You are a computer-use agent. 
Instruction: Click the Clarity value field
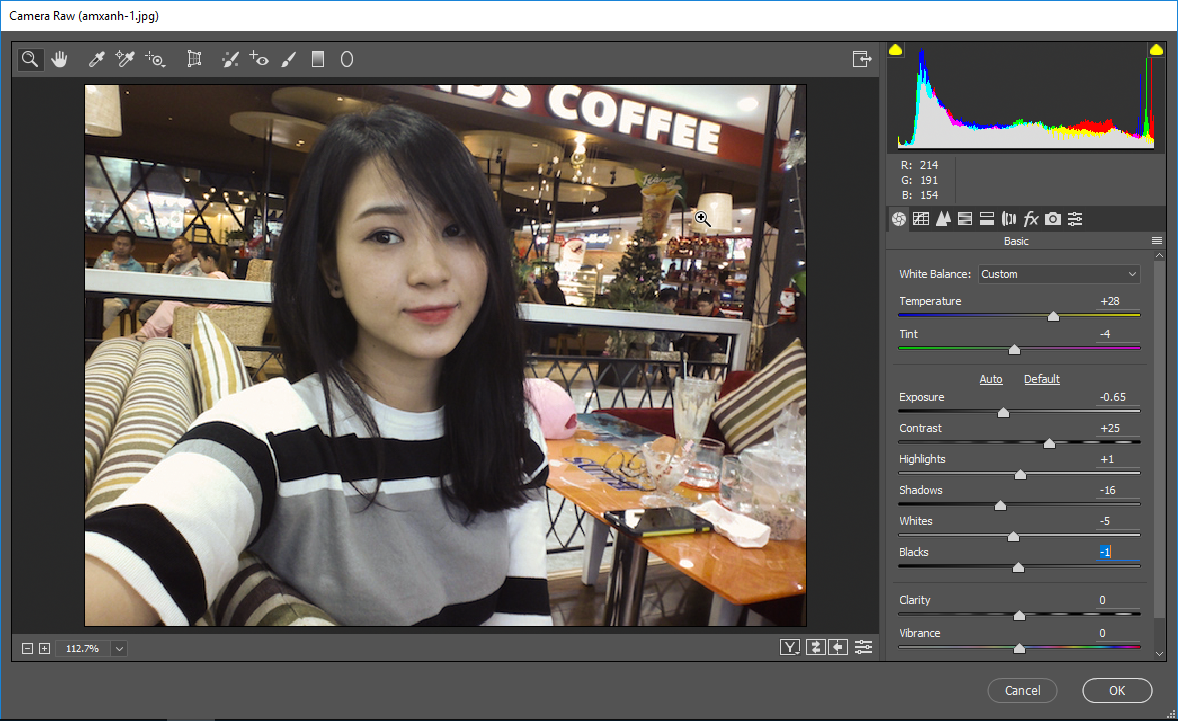1116,600
